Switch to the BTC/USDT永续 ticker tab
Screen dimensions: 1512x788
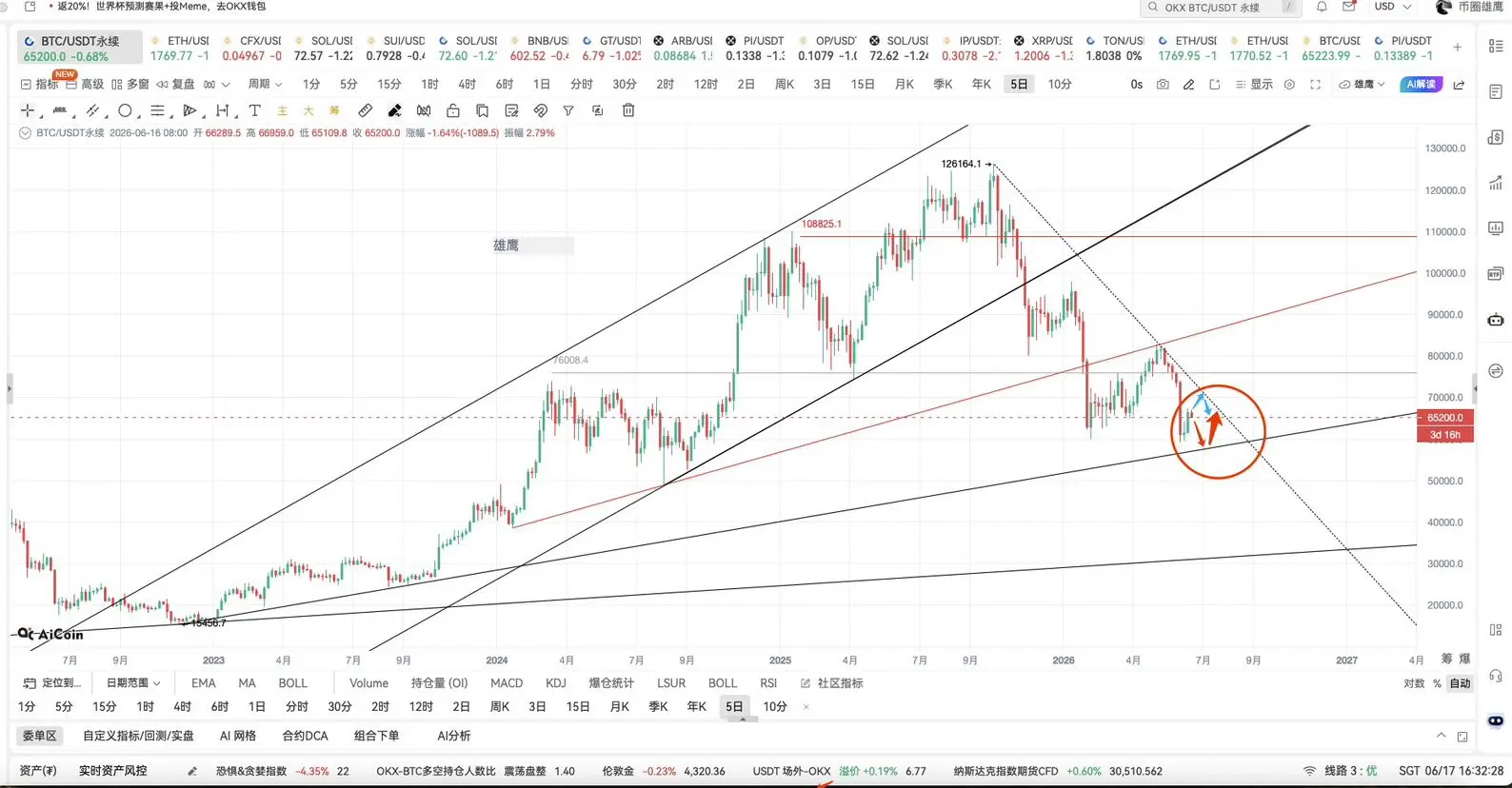pyautogui.click(x=79, y=48)
